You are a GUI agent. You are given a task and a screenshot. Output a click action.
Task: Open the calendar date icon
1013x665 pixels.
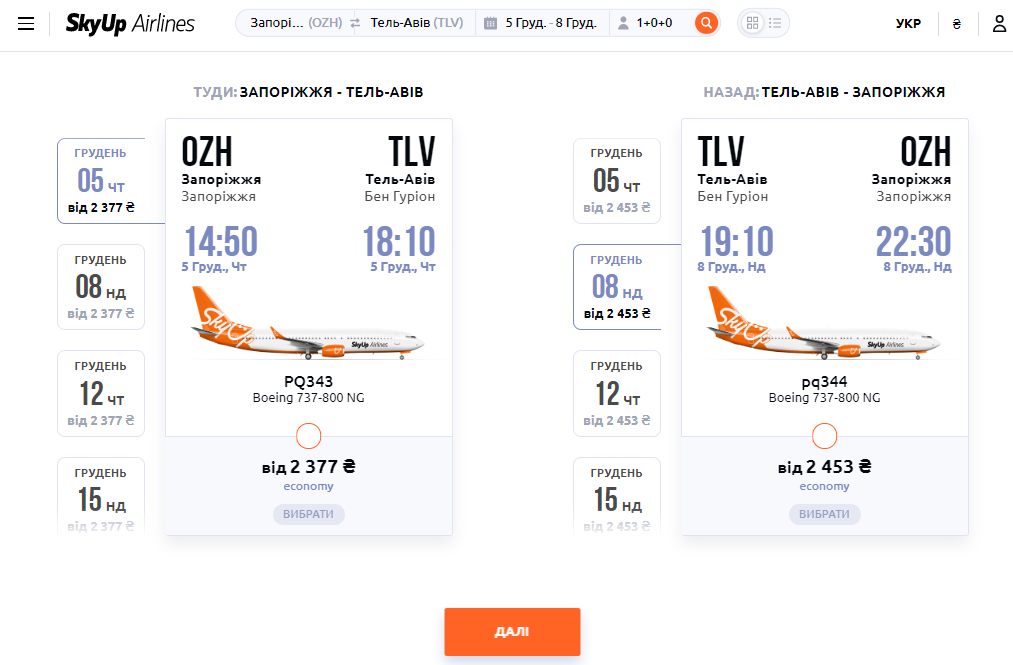[490, 23]
